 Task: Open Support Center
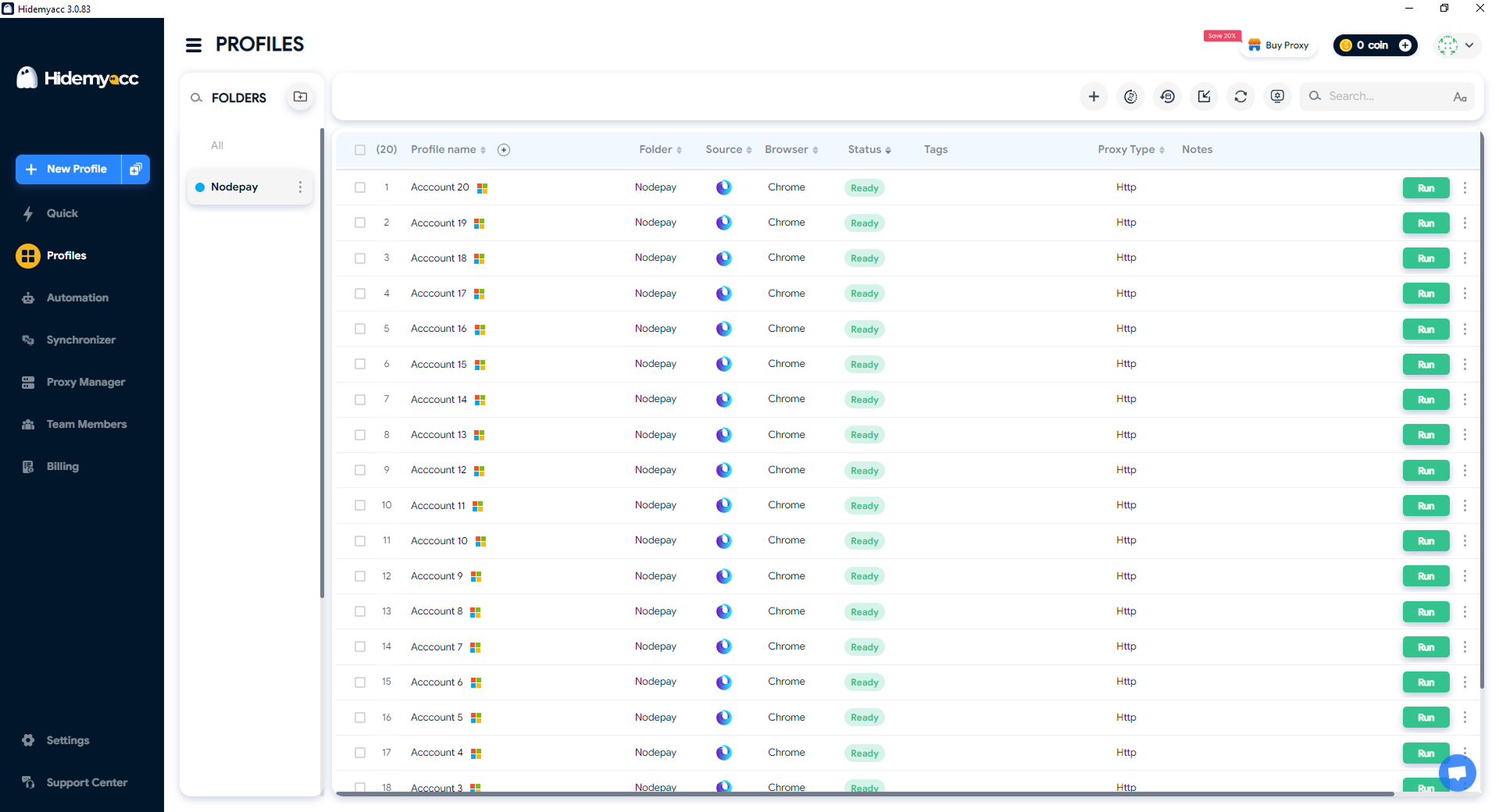[x=86, y=782]
